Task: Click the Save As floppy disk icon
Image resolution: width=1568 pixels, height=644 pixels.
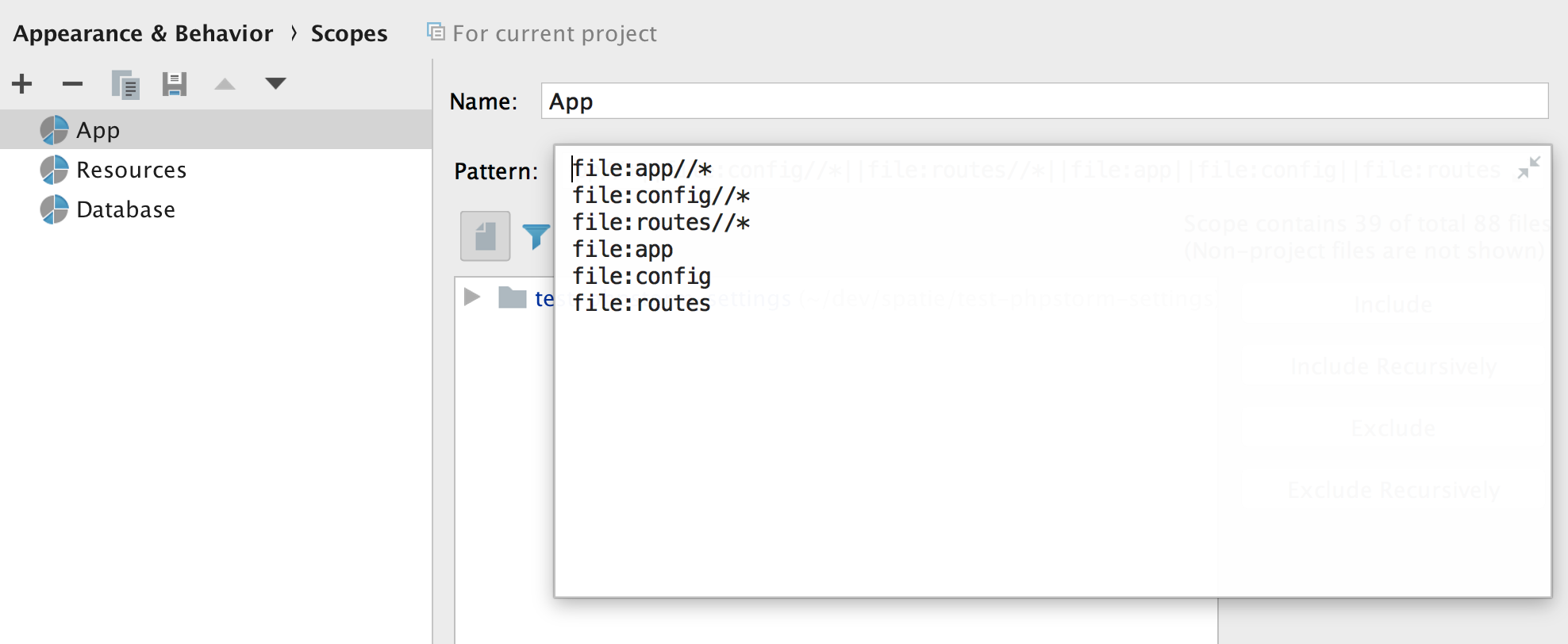Action: (x=174, y=84)
